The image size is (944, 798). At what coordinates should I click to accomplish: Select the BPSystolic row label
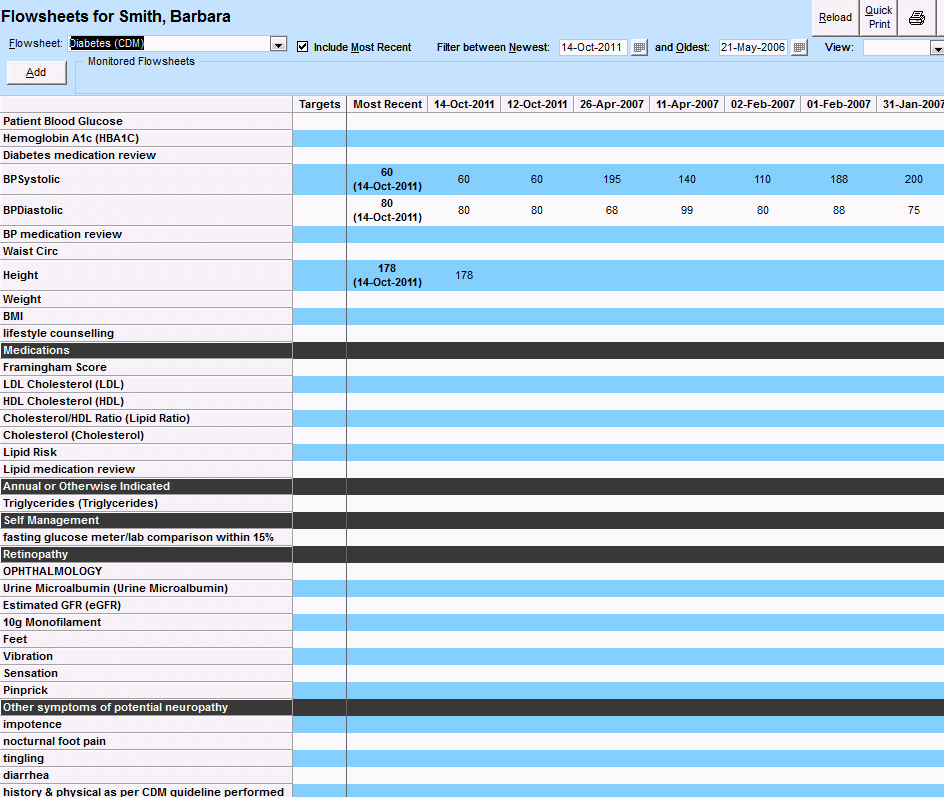point(146,179)
